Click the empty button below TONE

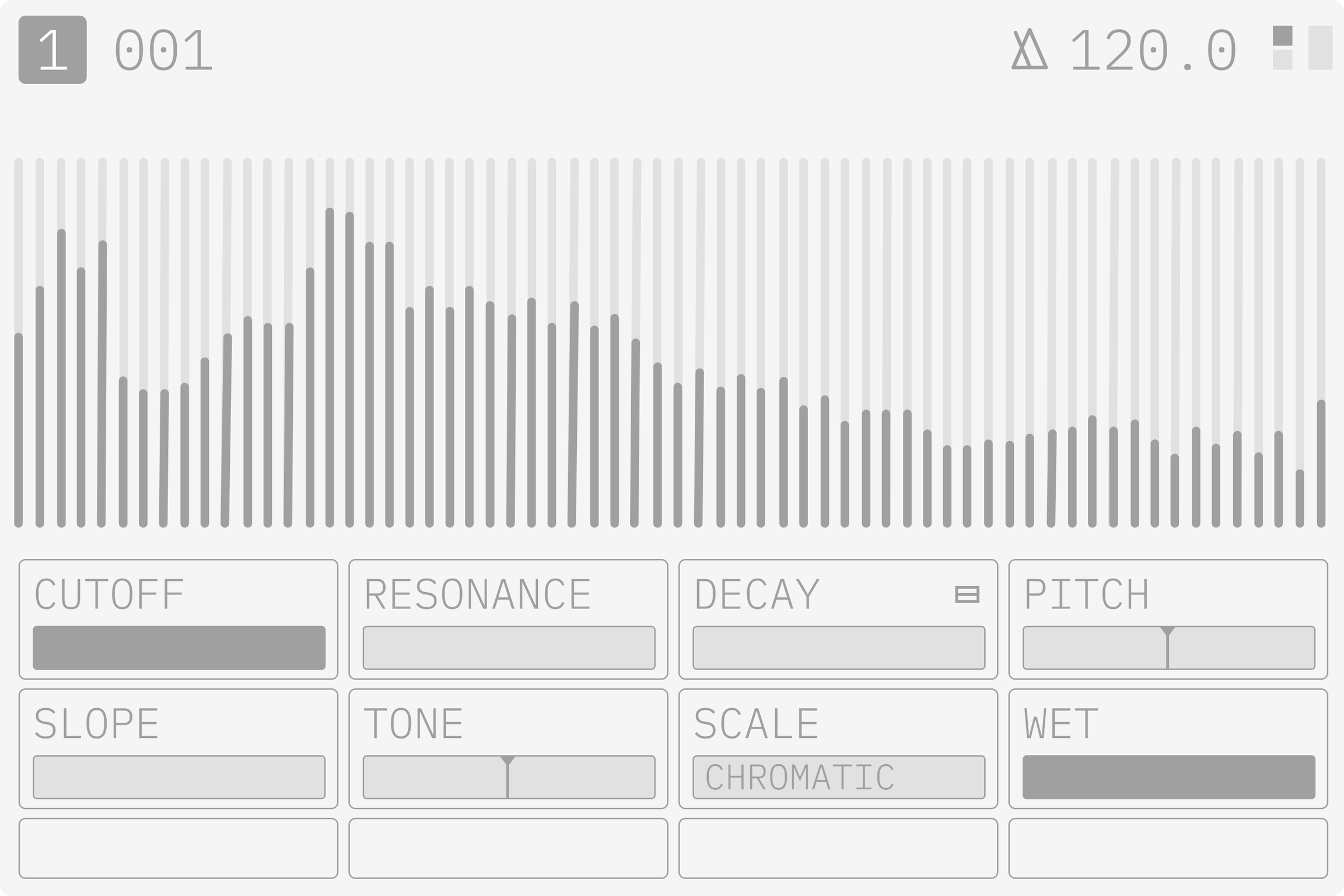tap(508, 848)
